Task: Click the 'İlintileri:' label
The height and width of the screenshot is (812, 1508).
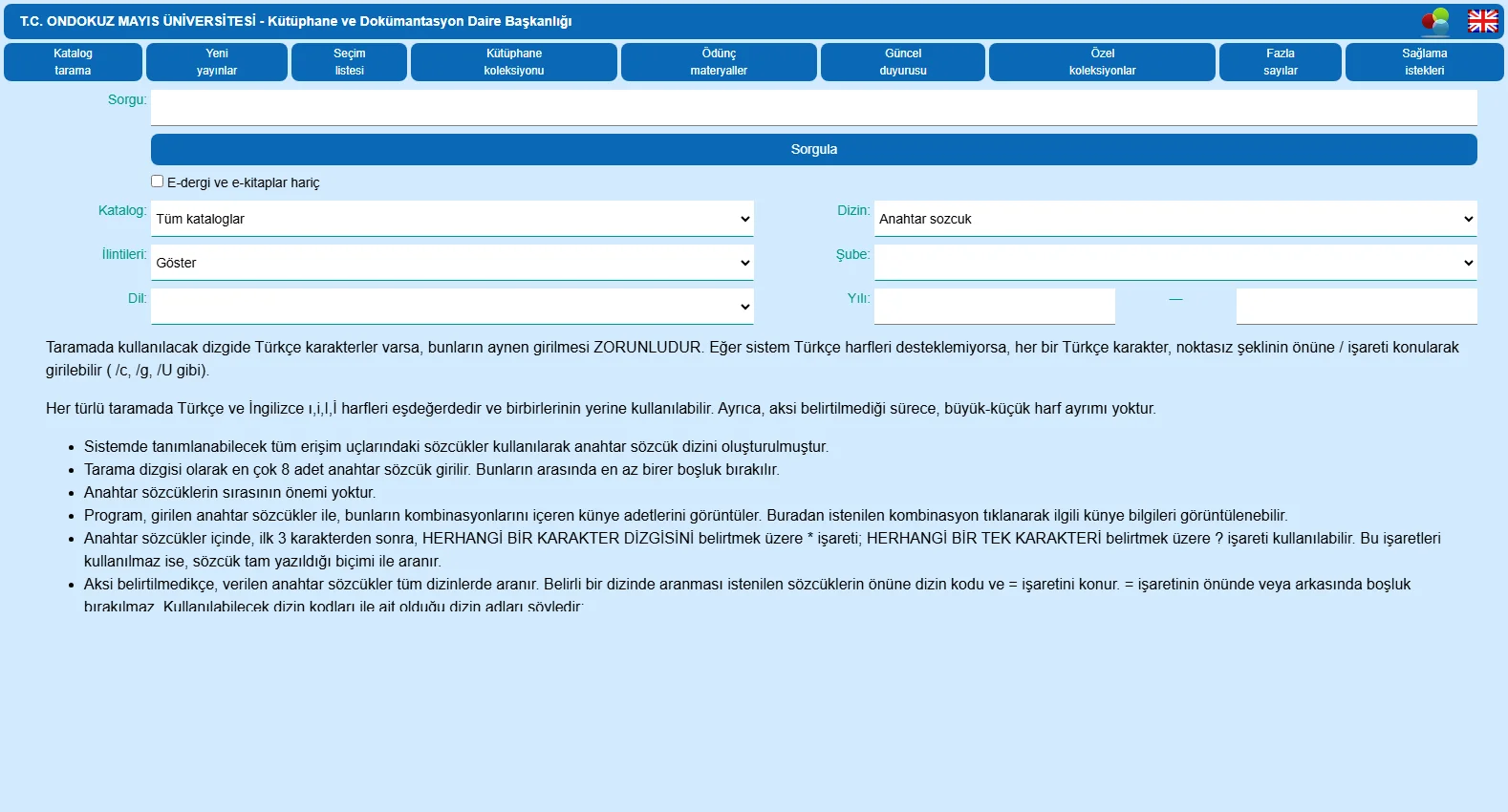Action: [x=124, y=254]
